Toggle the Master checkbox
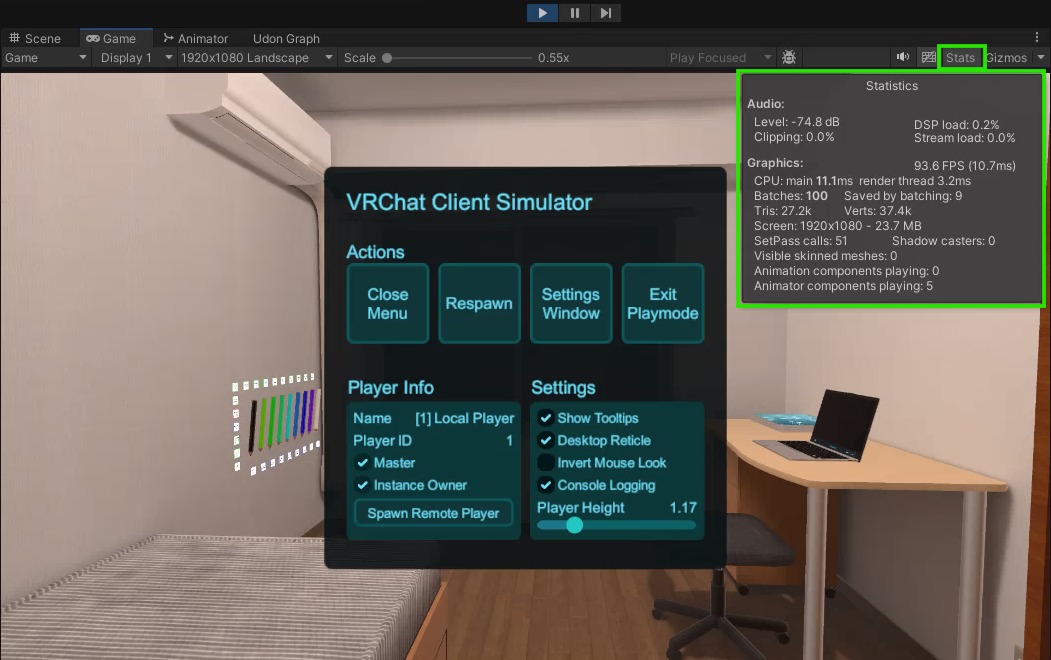Screen dimensions: 1051x660 coord(363,463)
